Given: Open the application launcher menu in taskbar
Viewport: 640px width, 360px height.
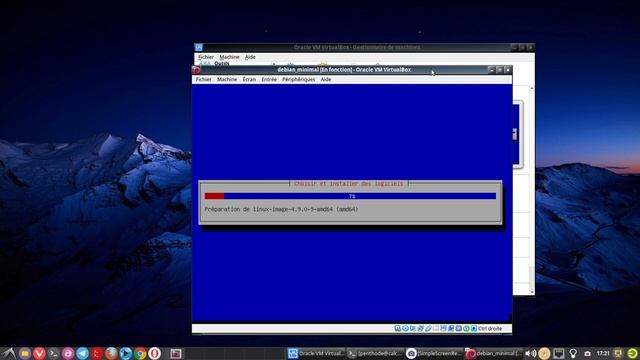Looking at the screenshot, I should [9, 353].
